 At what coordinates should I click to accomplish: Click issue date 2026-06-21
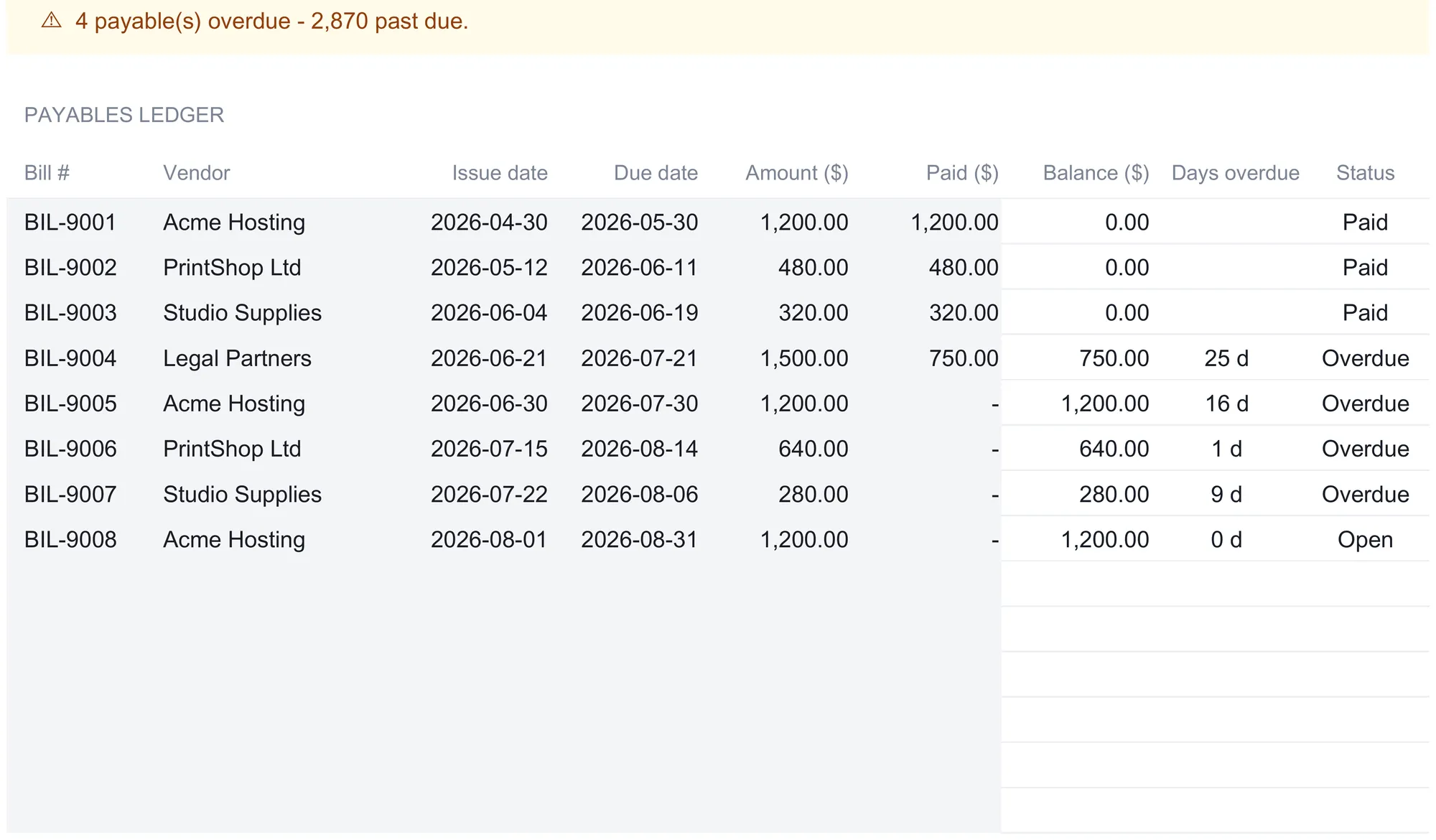coord(489,358)
